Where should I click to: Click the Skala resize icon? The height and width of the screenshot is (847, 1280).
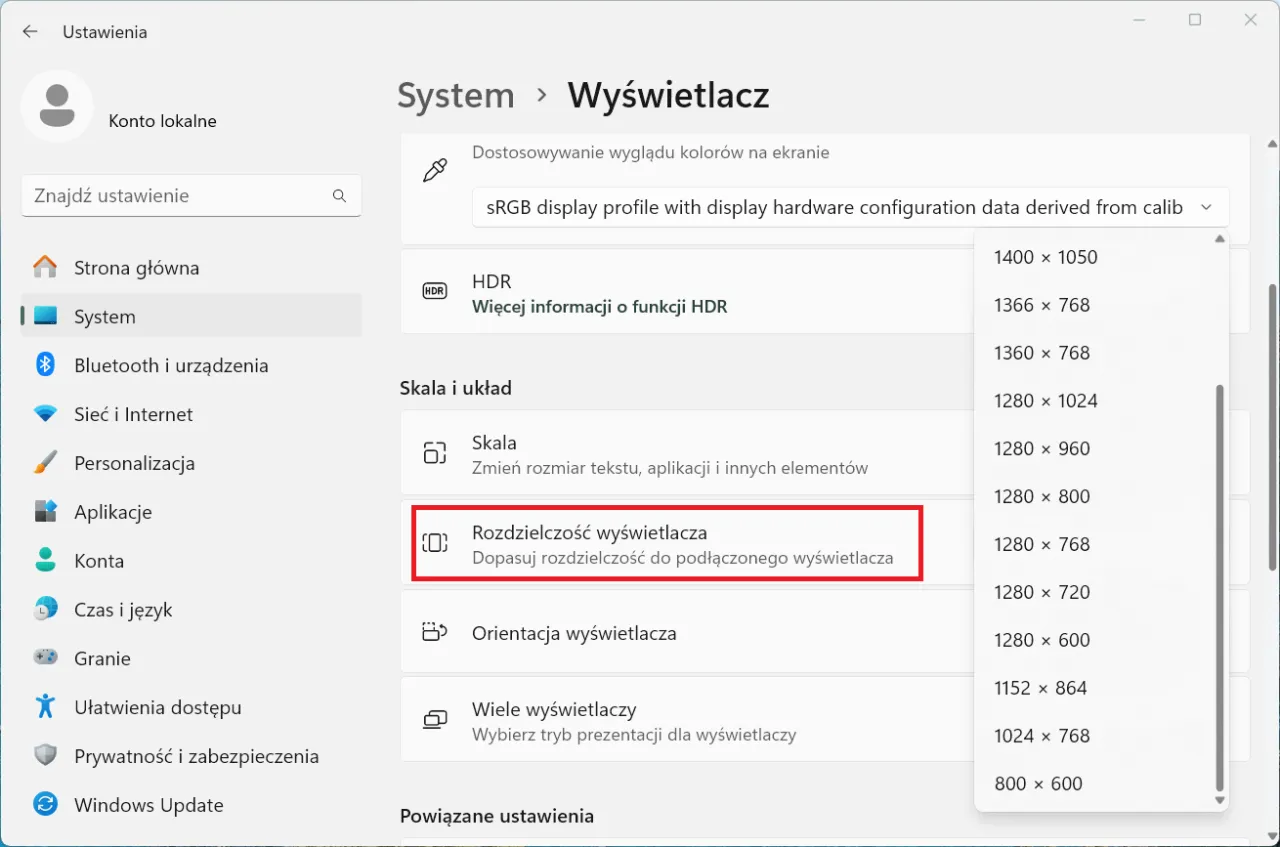pos(434,453)
